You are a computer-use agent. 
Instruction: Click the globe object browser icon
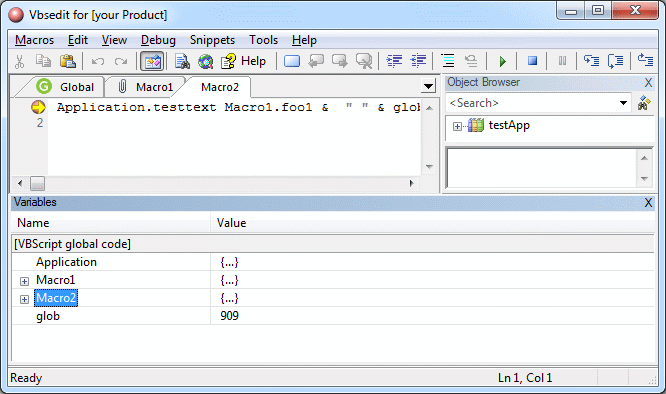coord(206,62)
